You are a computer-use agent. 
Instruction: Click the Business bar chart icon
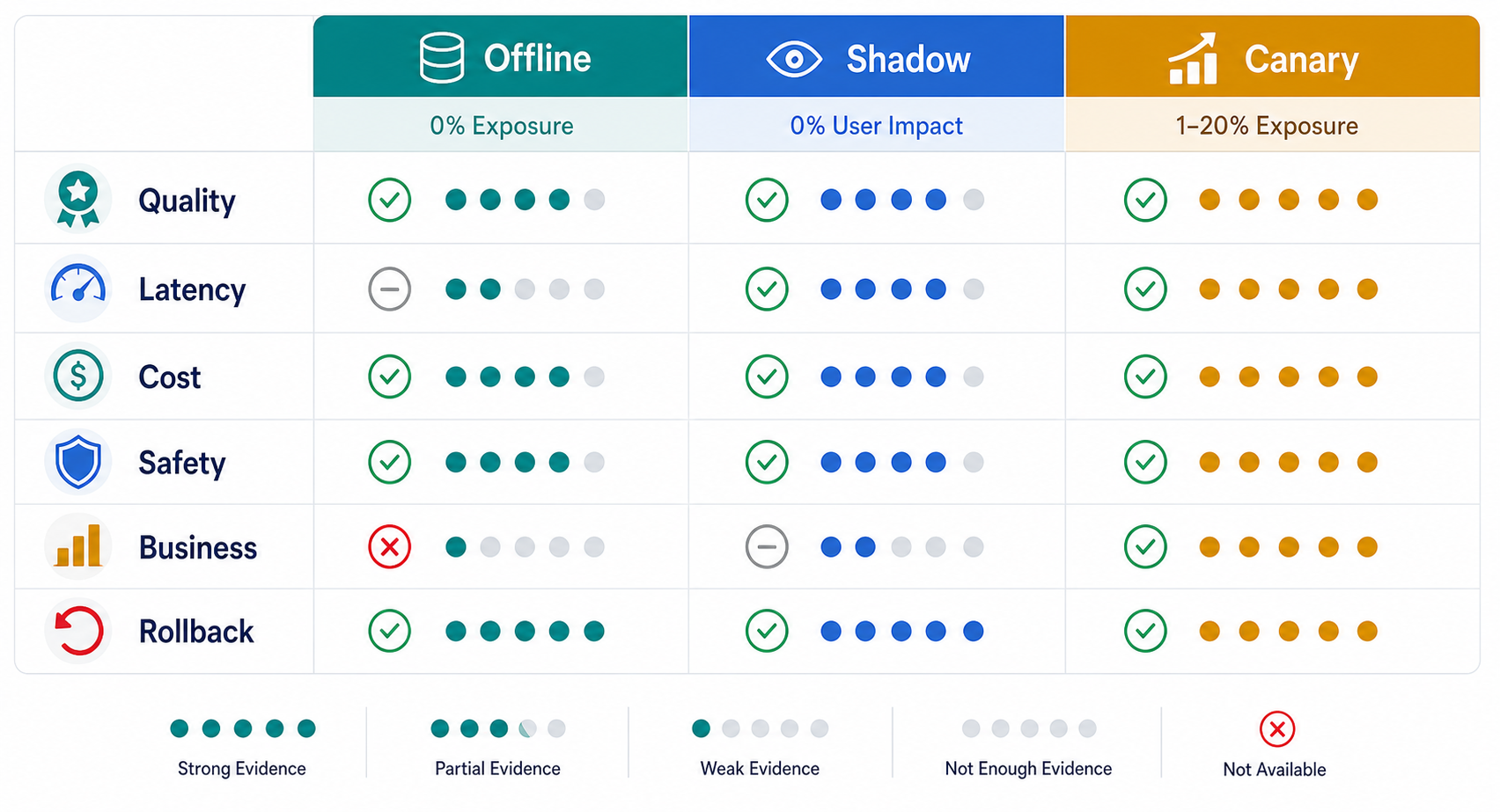click(78, 545)
